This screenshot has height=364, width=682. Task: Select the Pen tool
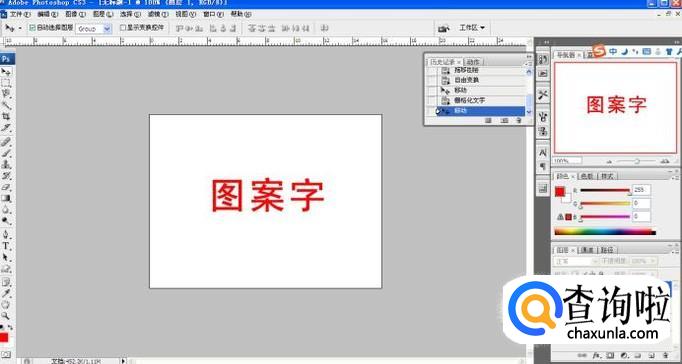click(6, 234)
